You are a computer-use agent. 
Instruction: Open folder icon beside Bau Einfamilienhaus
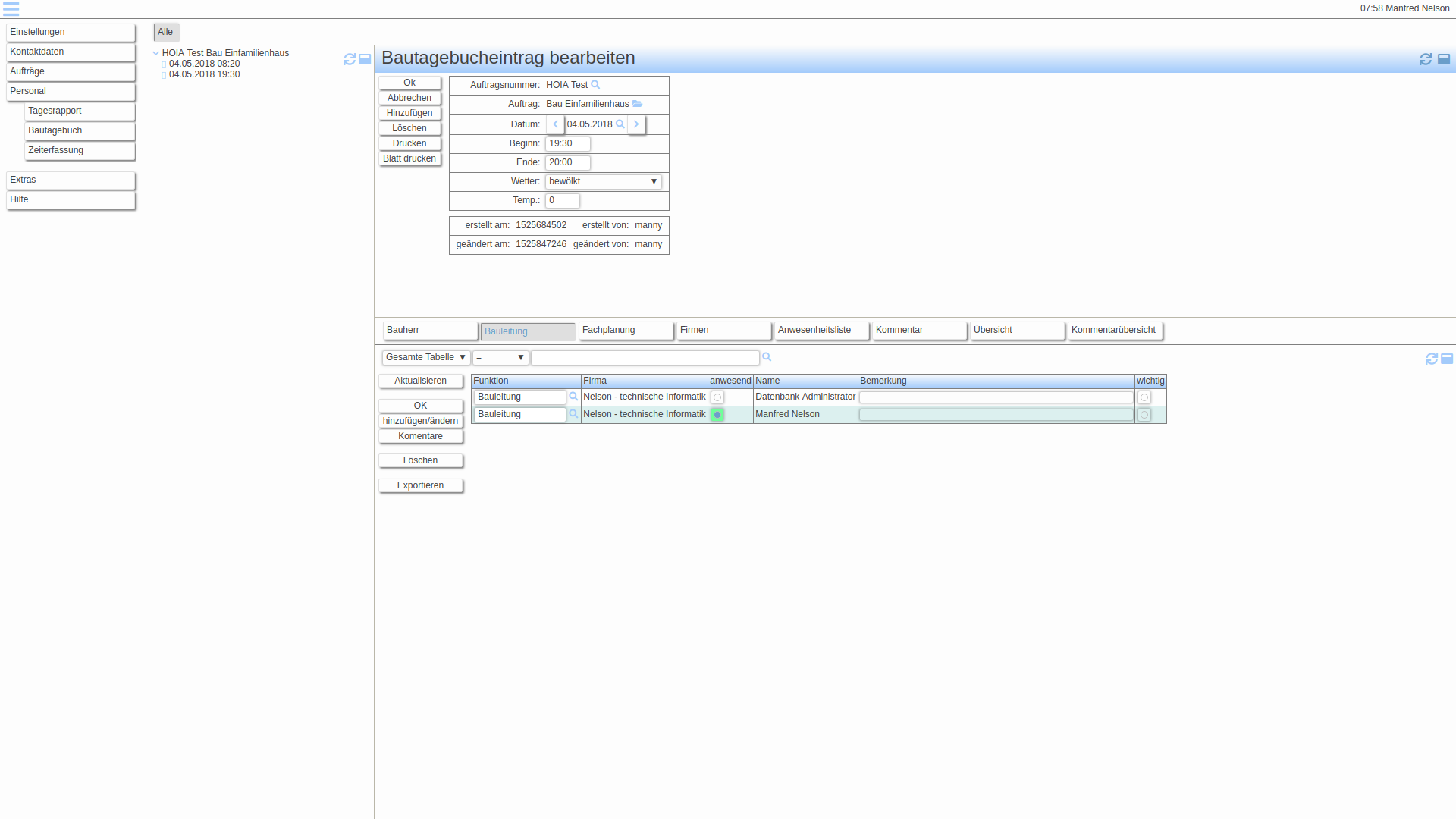637,104
